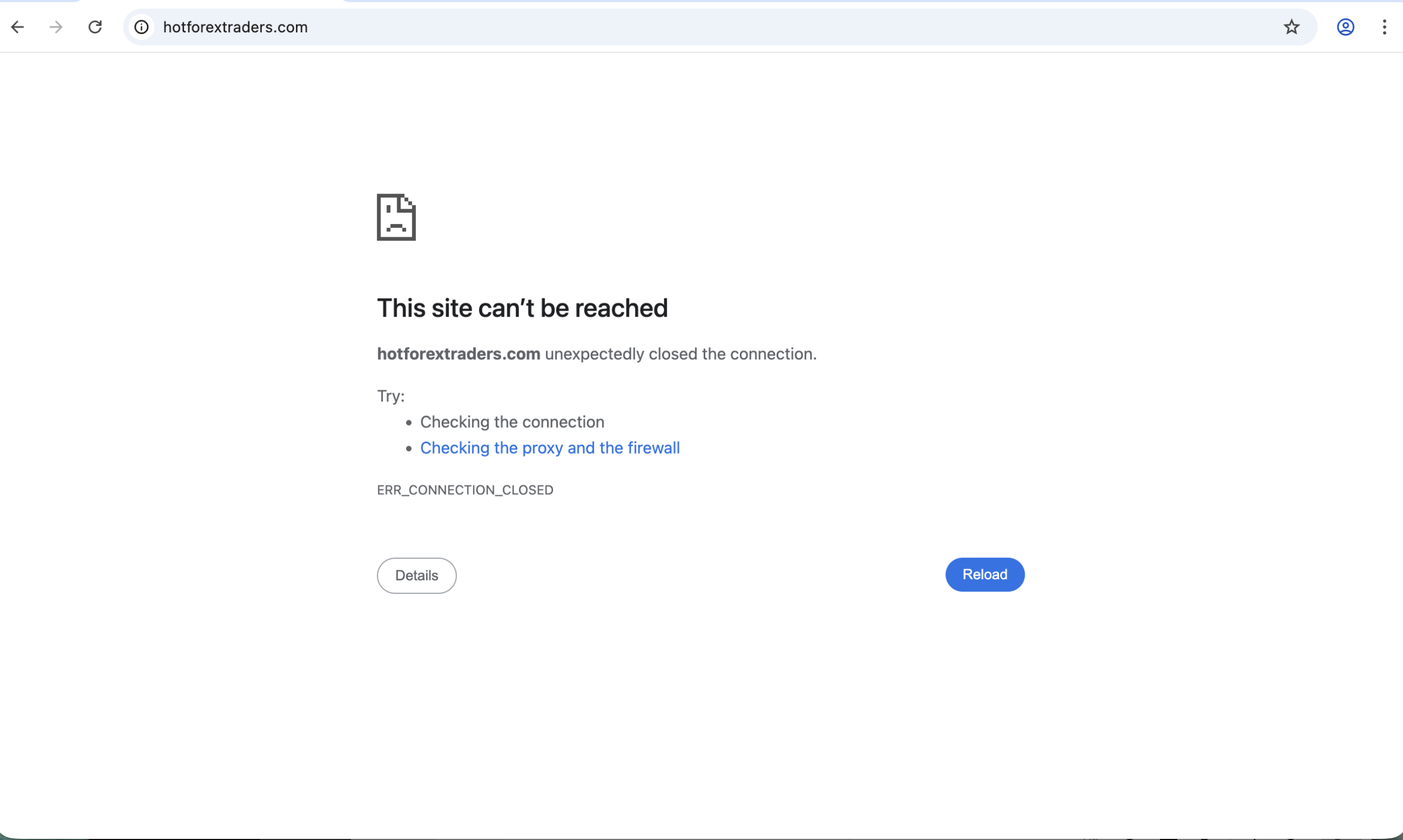Click the Details button
Viewport: 1403px width, 840px height.
(x=416, y=575)
